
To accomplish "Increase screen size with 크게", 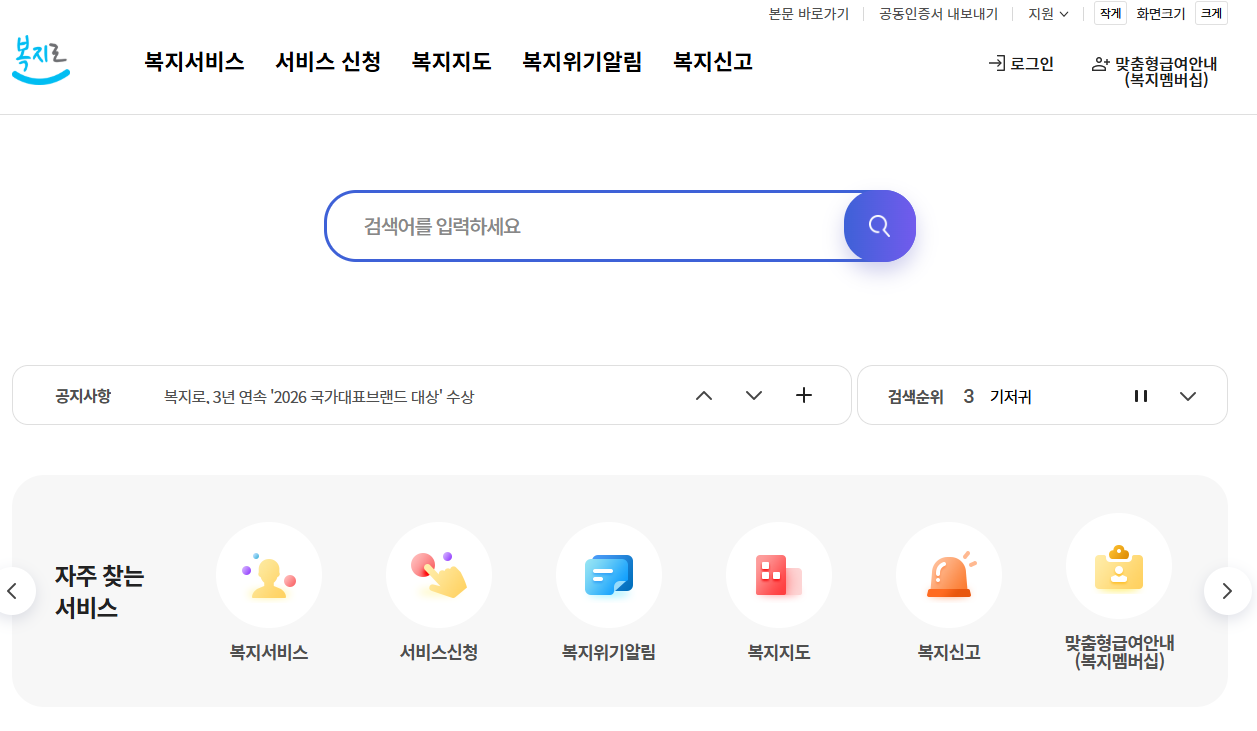I will tap(1211, 13).
